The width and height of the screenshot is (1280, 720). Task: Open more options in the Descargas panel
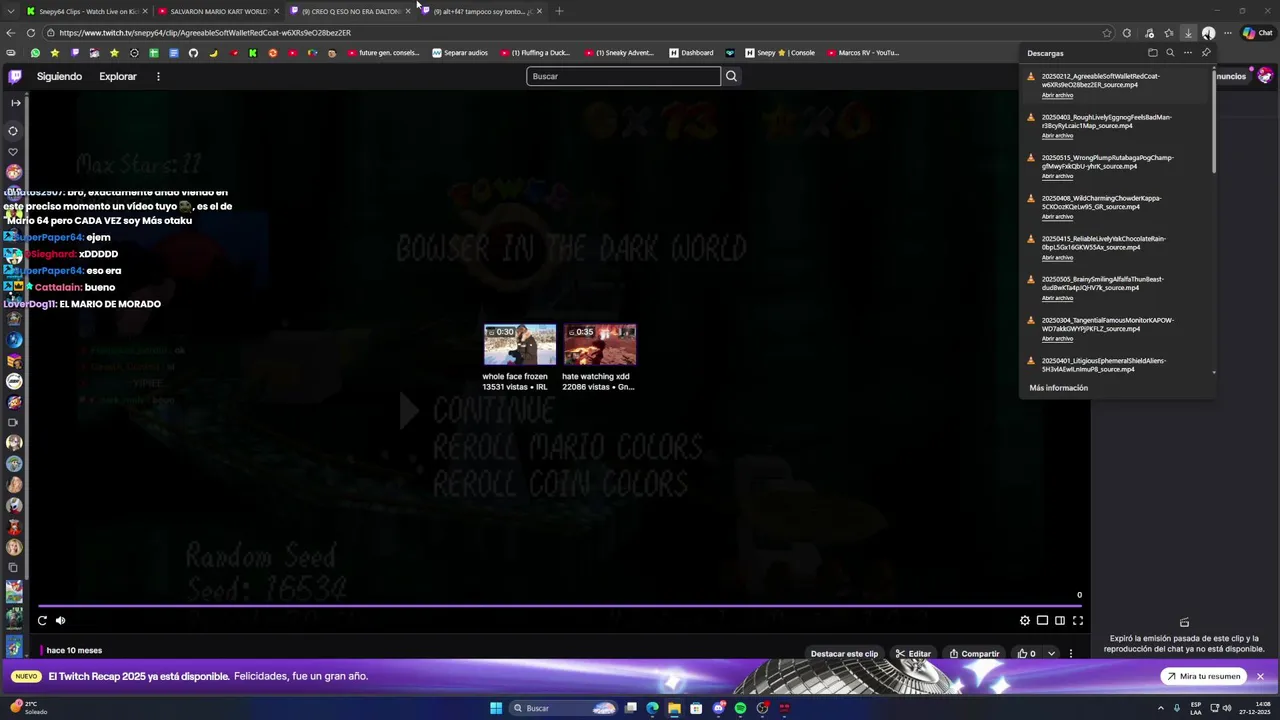coord(1188,53)
